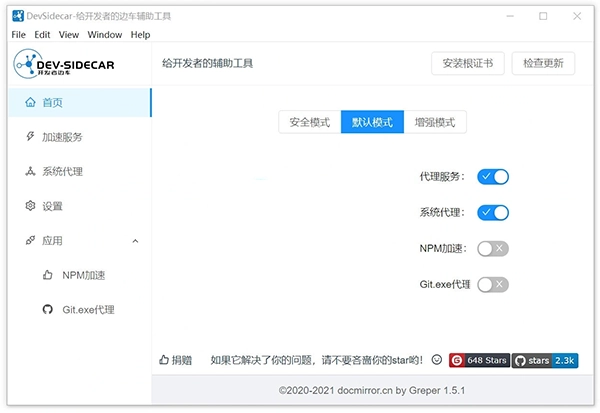Image resolution: width=600 pixels, height=413 pixels.
Task: Click the 检查更新 check update button
Action: [x=543, y=63]
